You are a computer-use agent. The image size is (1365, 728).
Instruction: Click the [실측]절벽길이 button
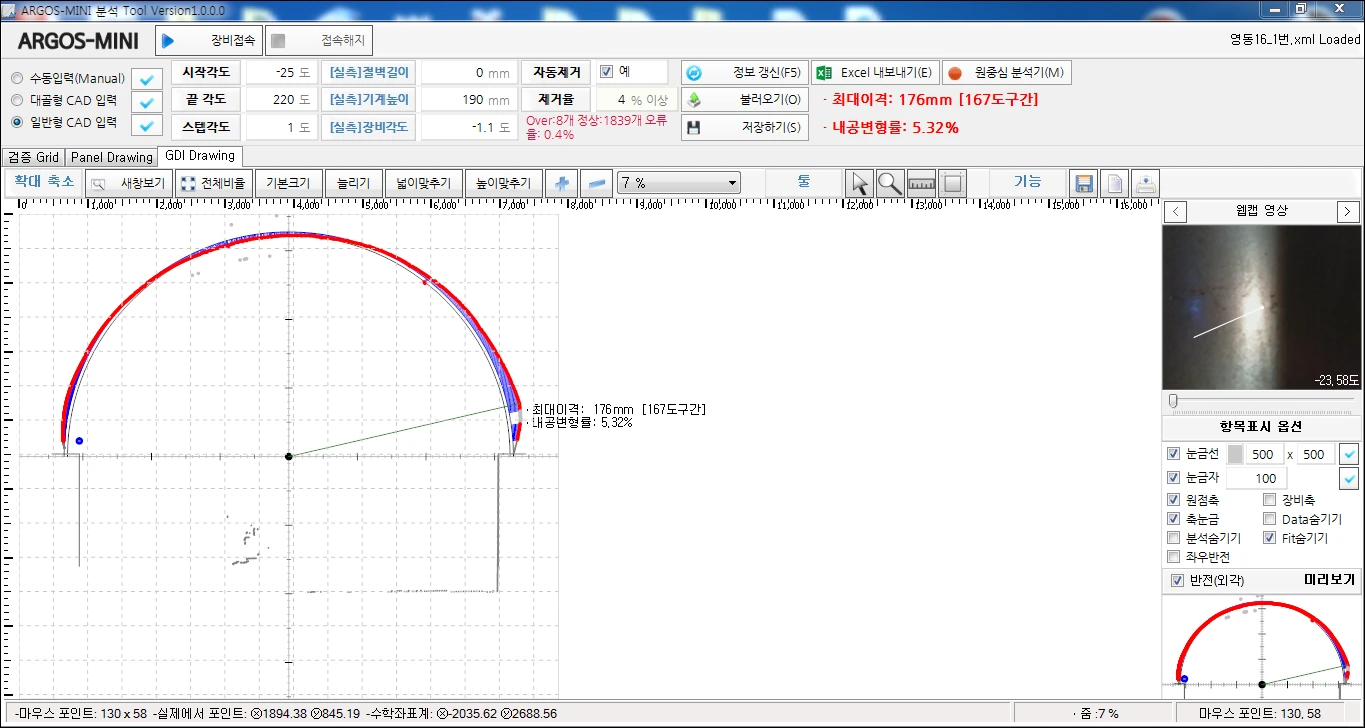tap(369, 73)
